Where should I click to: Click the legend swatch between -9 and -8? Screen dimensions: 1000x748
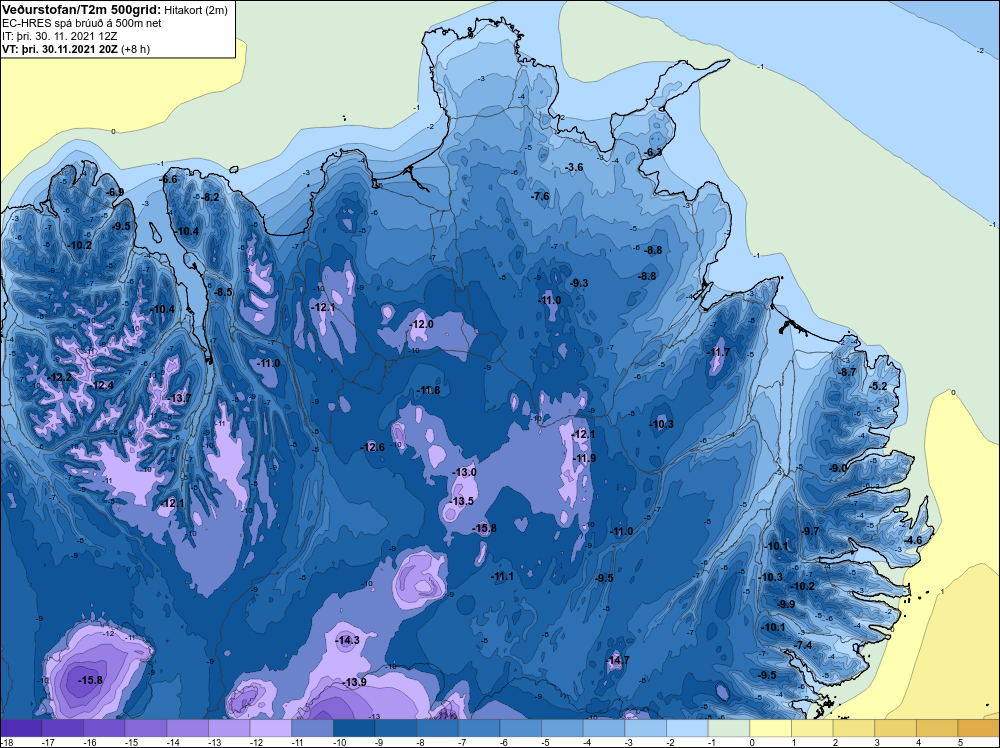tap(396, 728)
